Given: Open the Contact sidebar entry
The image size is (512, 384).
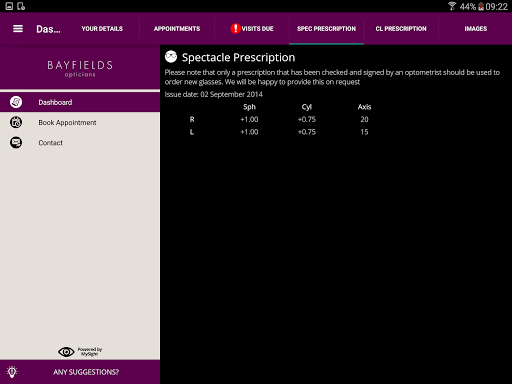Looking at the screenshot, I should click(80, 143).
